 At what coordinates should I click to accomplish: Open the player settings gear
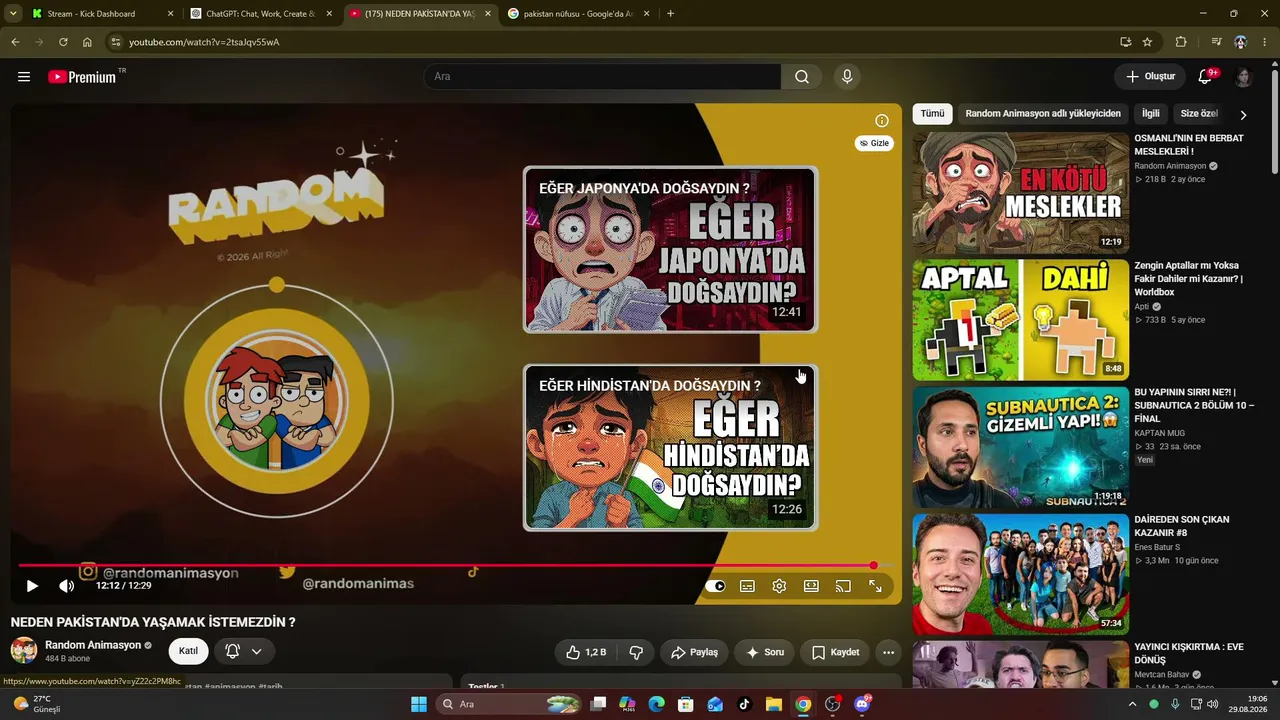coord(779,586)
